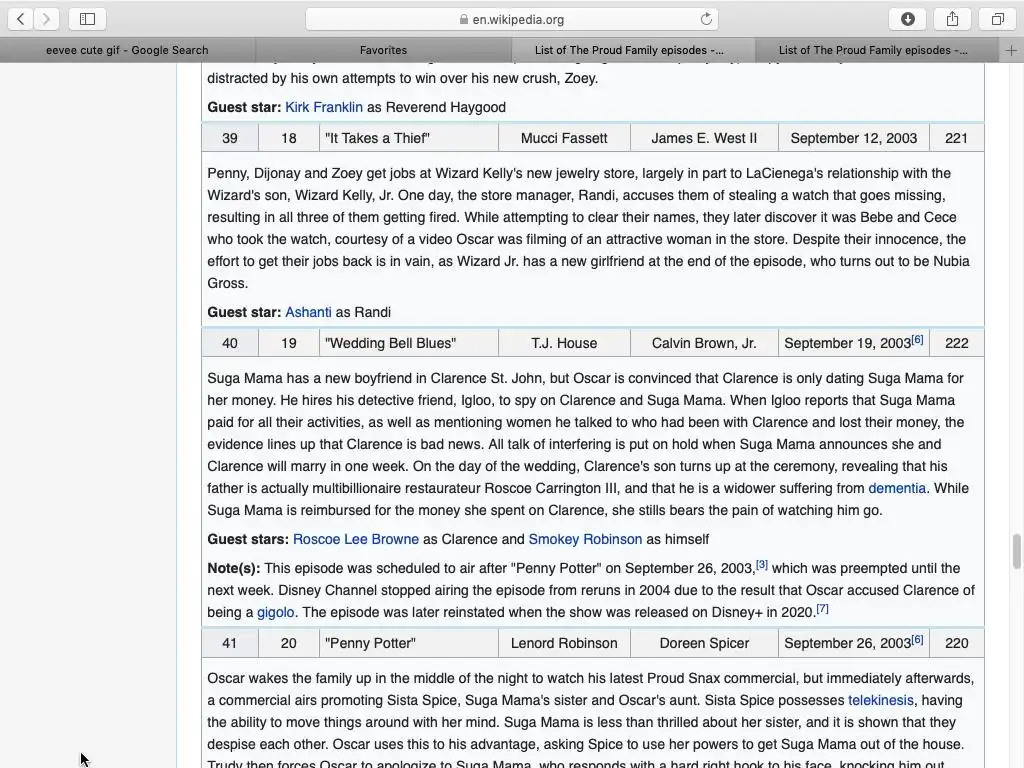Toggle the Safari sidebar button

(x=87, y=19)
